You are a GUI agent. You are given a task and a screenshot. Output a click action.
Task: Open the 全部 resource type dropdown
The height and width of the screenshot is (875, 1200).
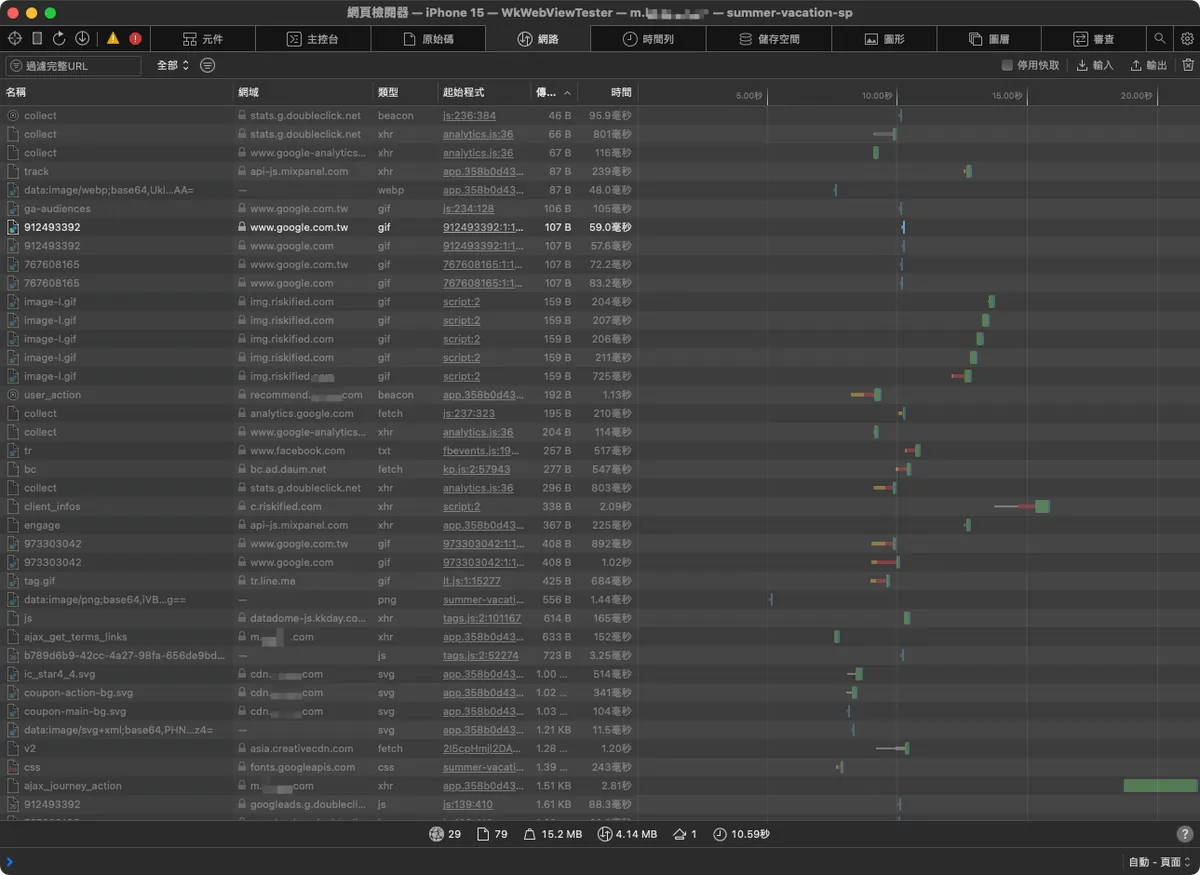172,66
